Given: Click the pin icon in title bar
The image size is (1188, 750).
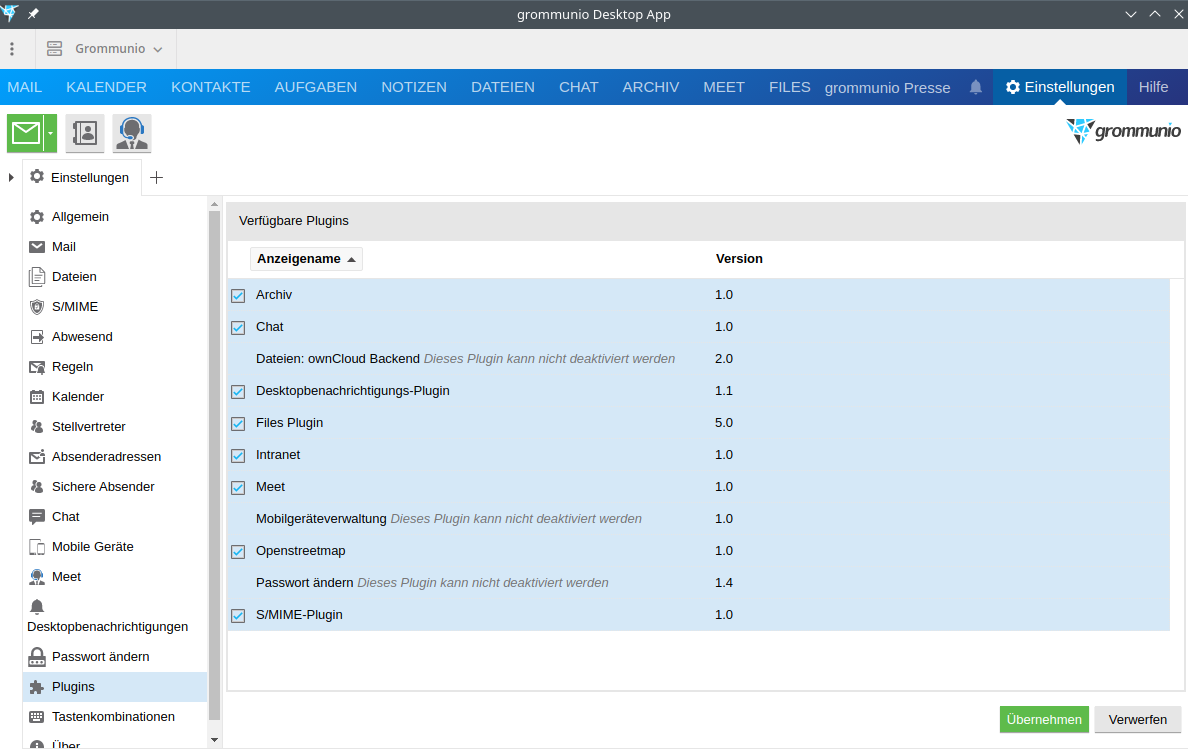Looking at the screenshot, I should point(33,14).
